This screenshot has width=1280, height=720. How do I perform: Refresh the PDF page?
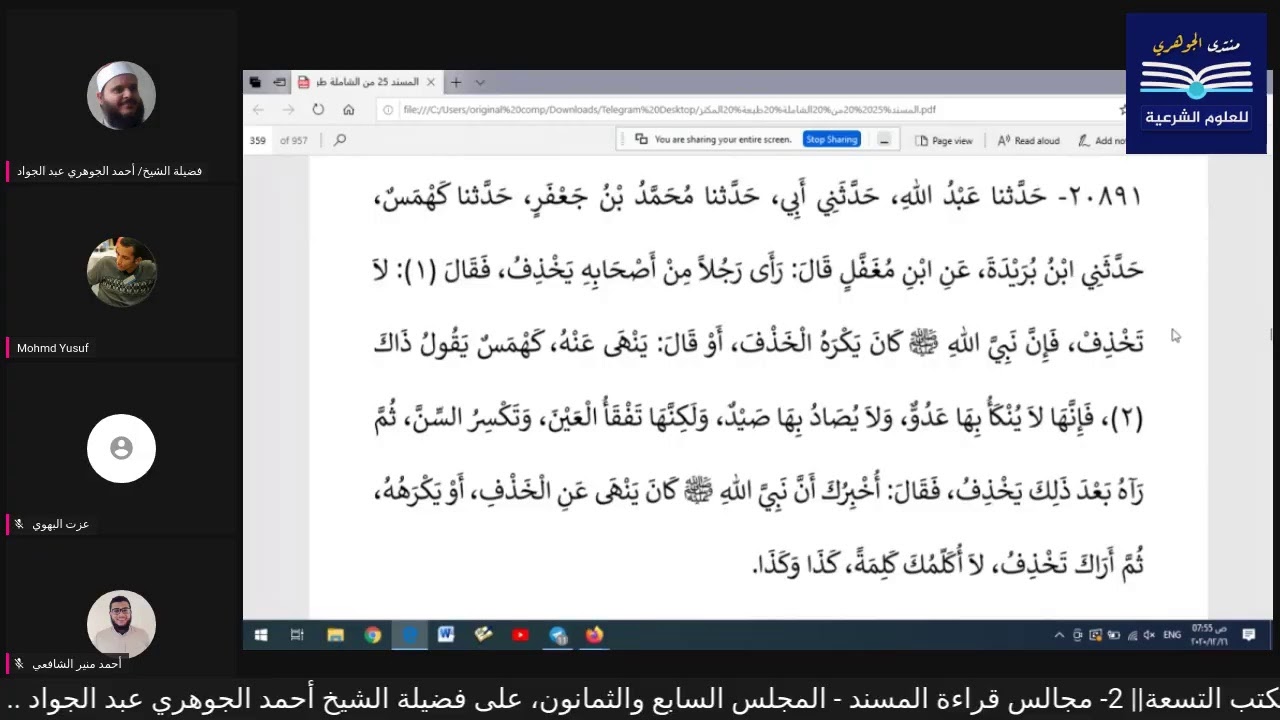point(318,110)
